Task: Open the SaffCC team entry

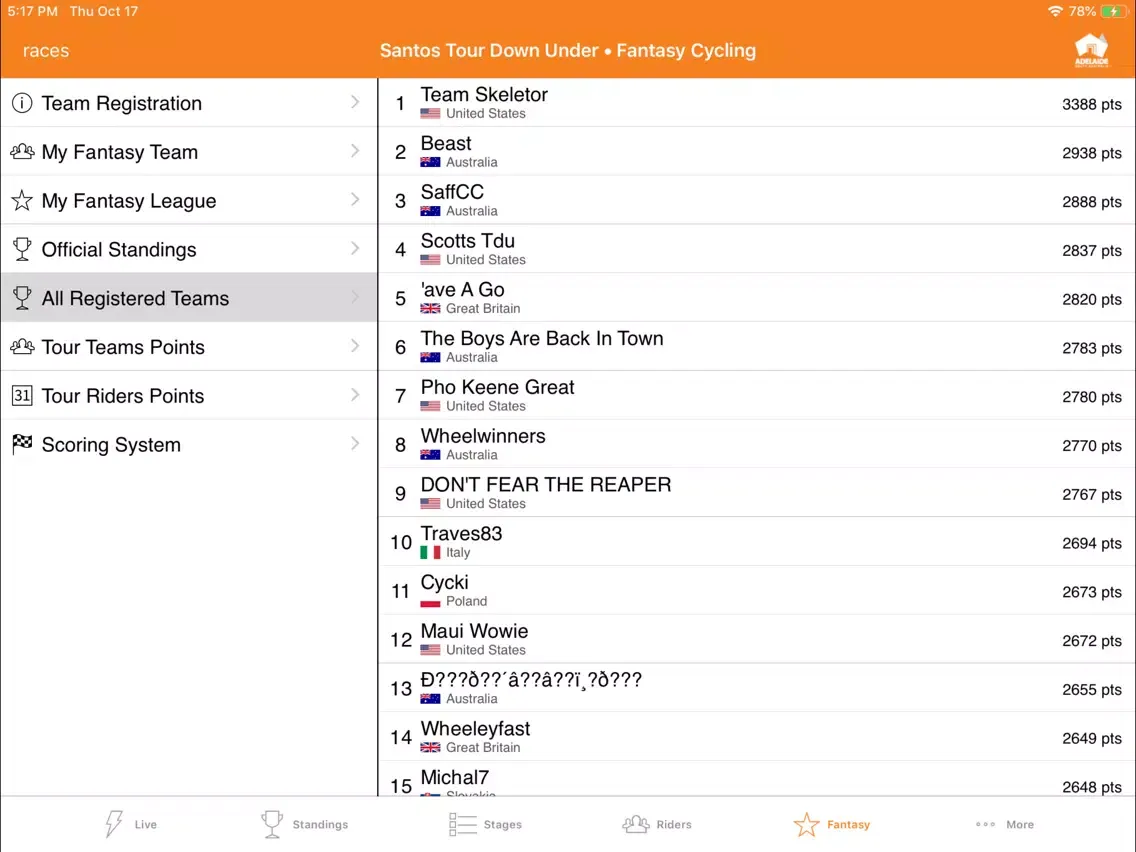Action: tap(756, 201)
